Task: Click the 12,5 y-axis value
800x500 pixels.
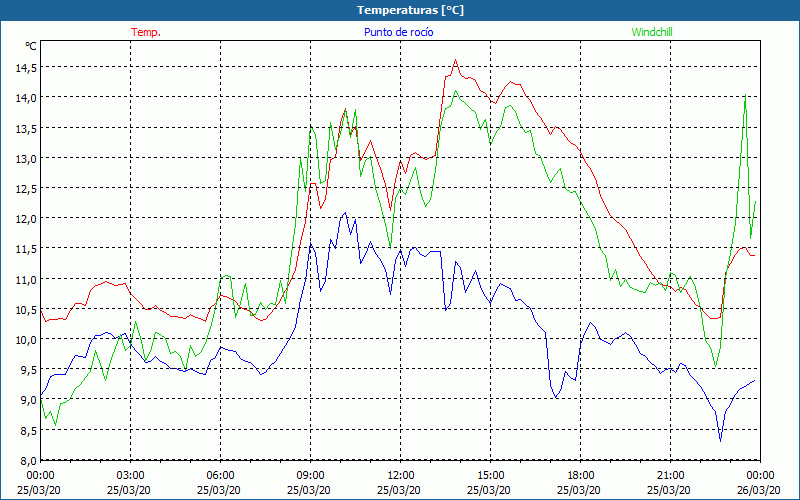Action: [x=26, y=188]
